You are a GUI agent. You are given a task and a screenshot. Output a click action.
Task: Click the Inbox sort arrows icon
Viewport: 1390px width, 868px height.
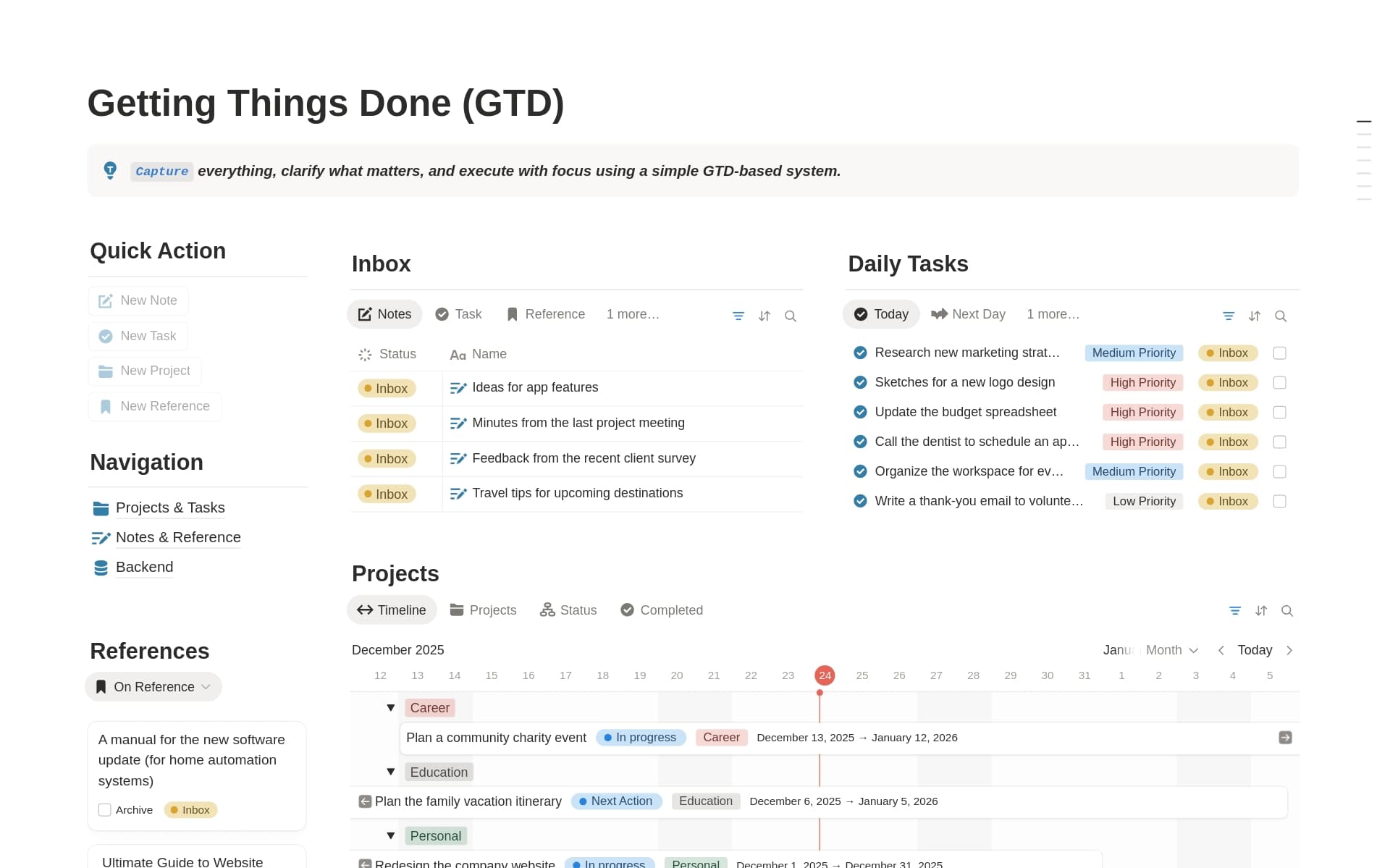764,316
